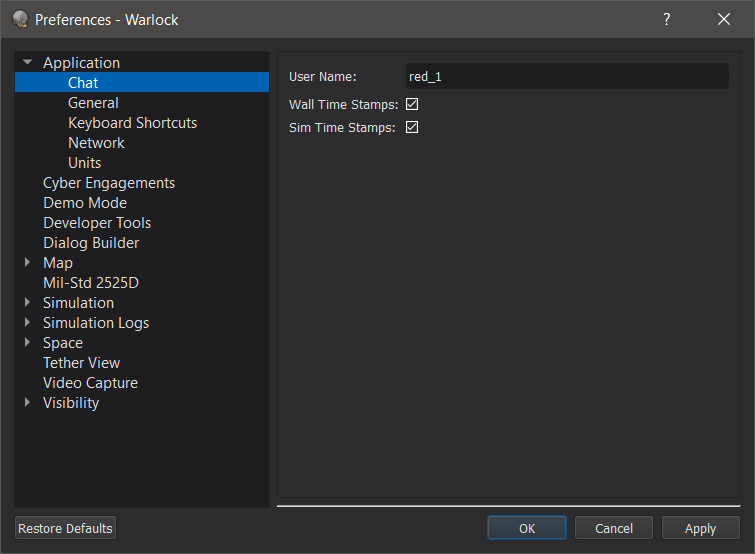Screen dimensions: 755x554
Task: Select Video Capture in the tree
Action: pos(90,383)
